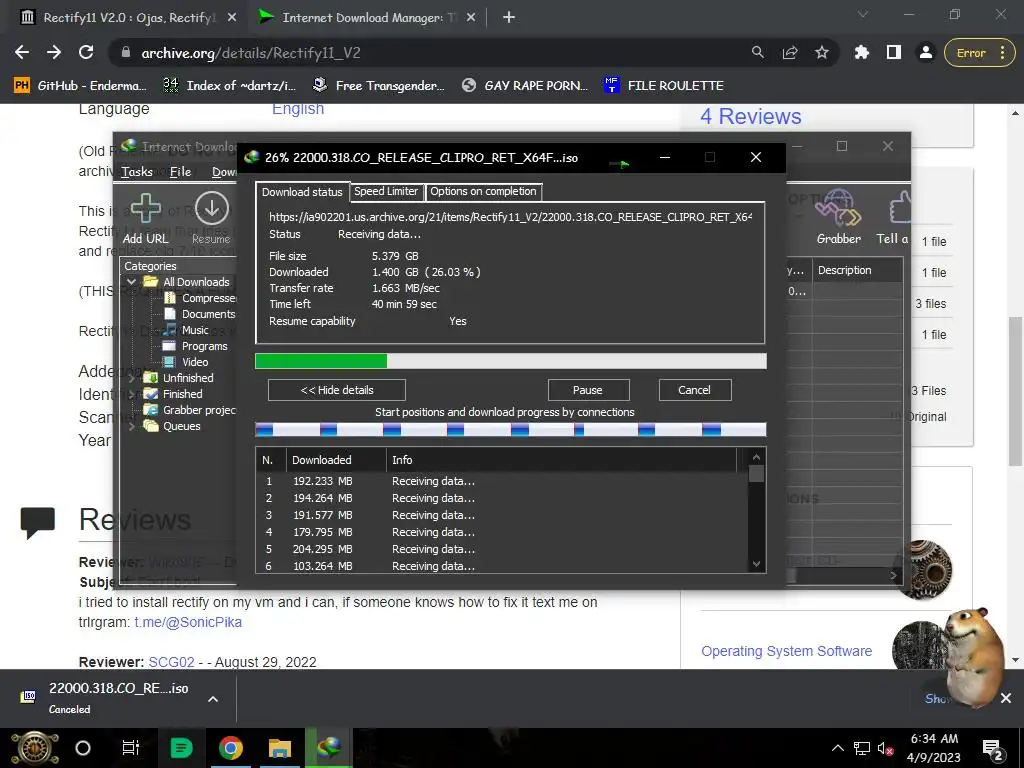Pause the current download

588,390
